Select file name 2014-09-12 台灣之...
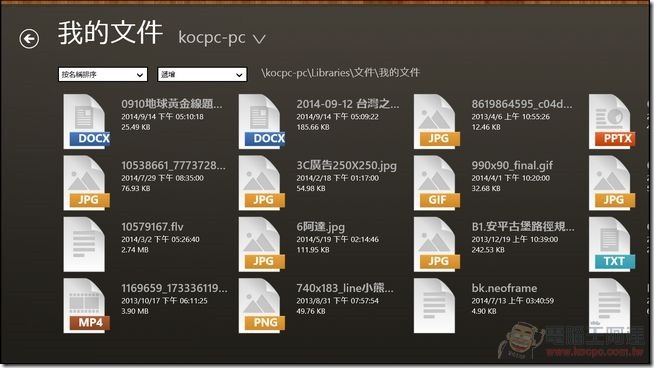This screenshot has height=368, width=654. 348,103
